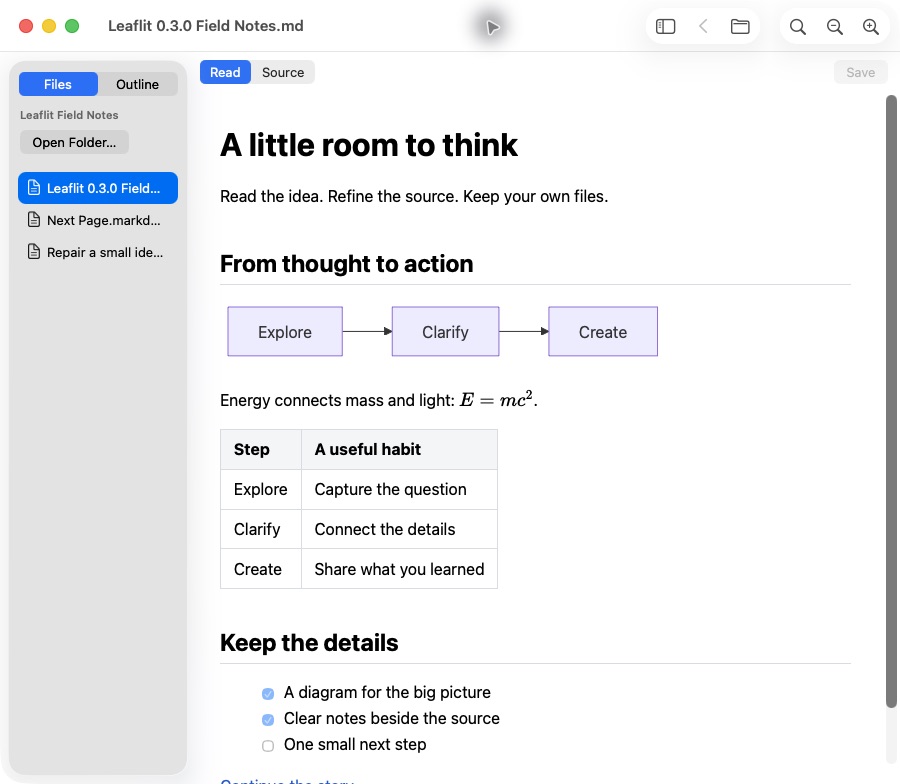900x784 pixels.
Task: Click the 'A useful habit' header cell
Action: 399,449
